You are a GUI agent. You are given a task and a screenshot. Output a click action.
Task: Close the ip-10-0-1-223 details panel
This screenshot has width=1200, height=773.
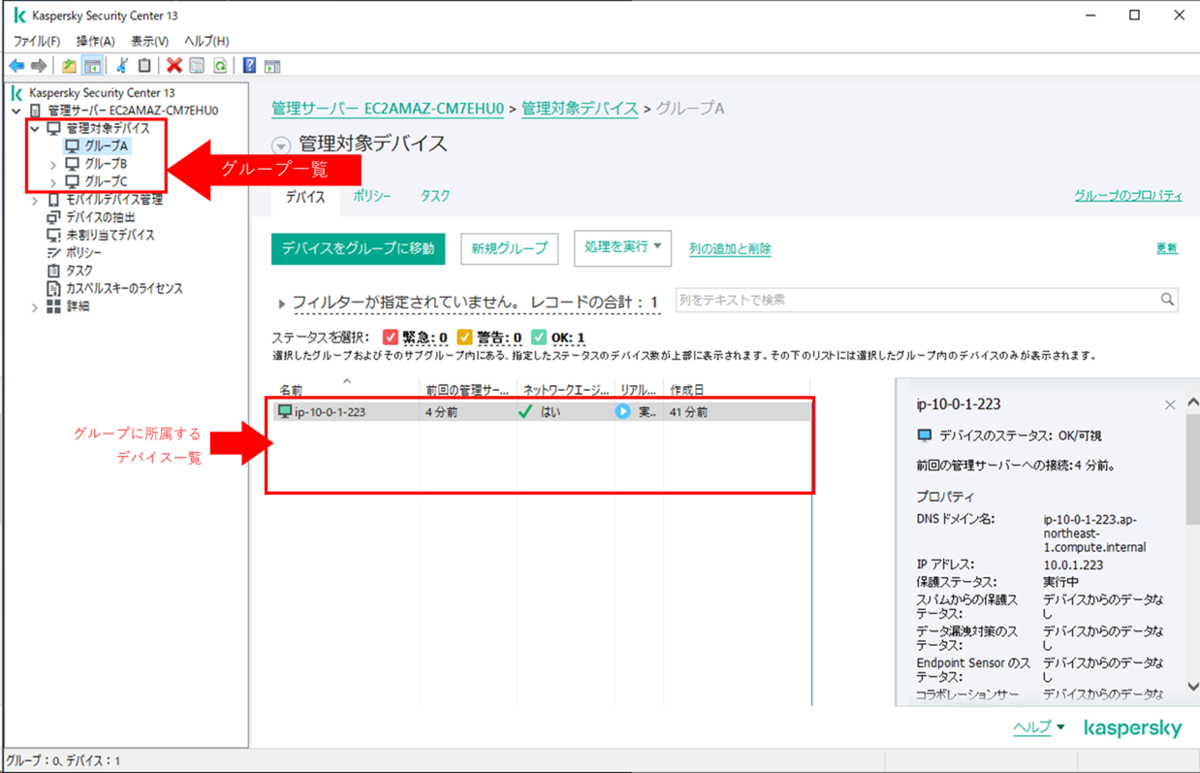1170,405
